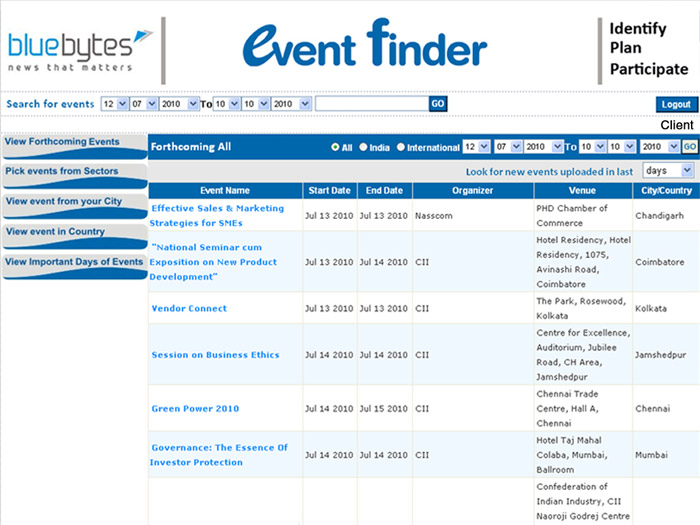Open the days dropdown for new events
The height and width of the screenshot is (525, 700).
click(x=668, y=171)
